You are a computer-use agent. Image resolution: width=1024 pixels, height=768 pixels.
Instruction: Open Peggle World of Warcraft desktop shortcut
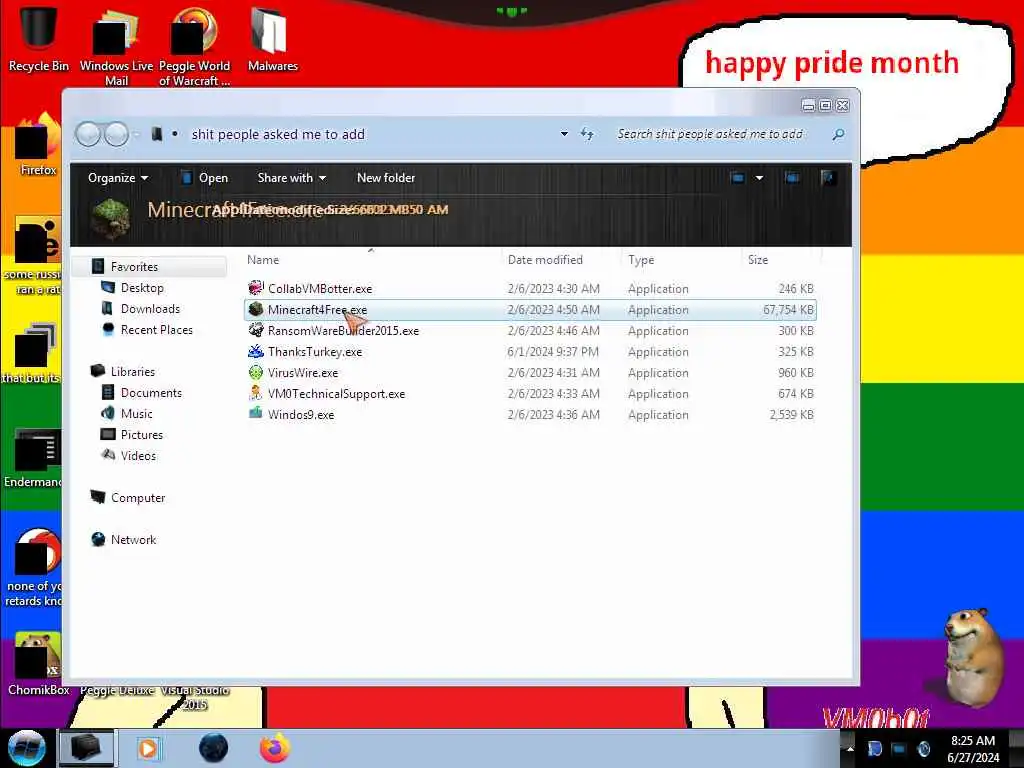[x=194, y=46]
